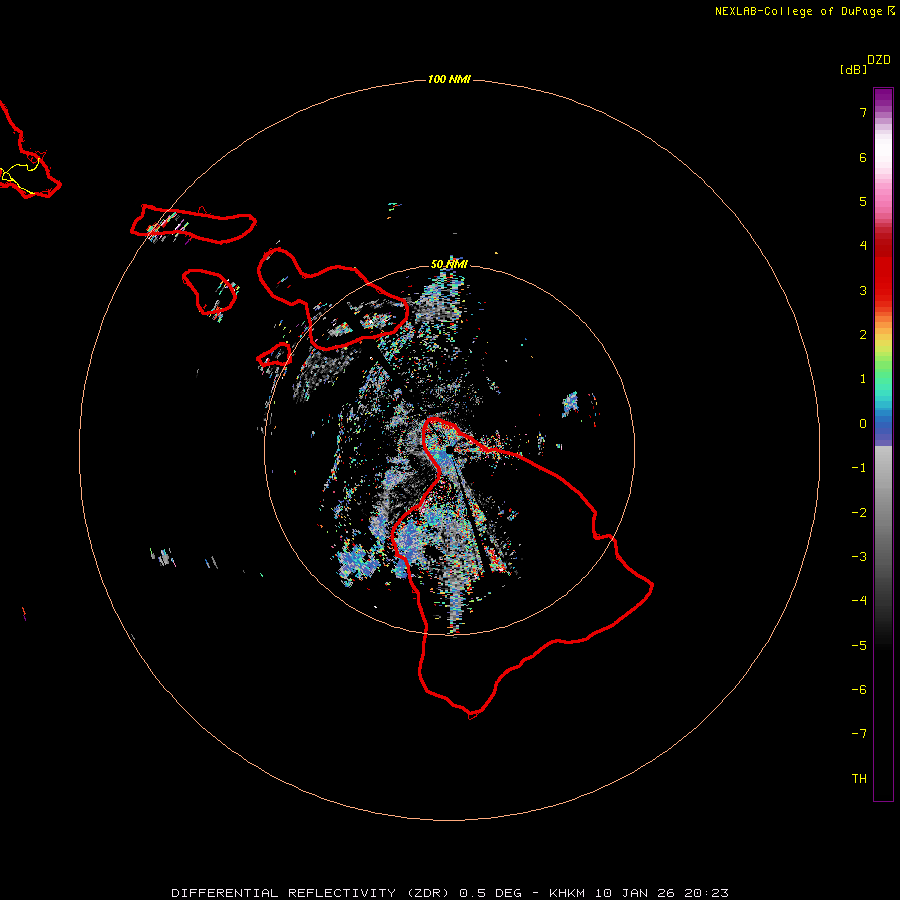Click the 7 value on color scale
The height and width of the screenshot is (900, 900).
point(863,112)
